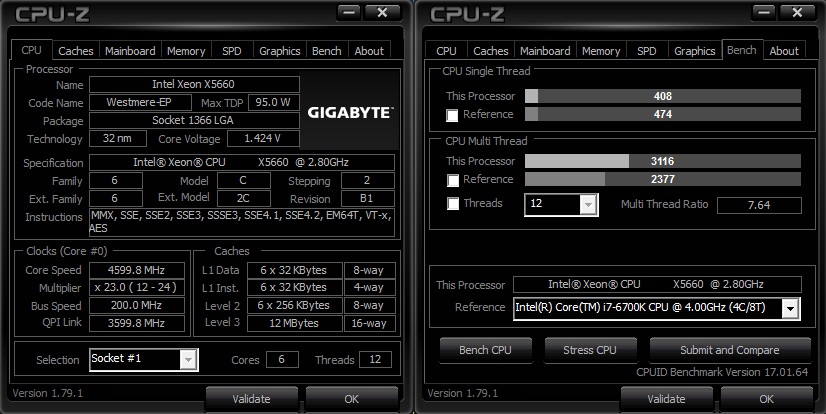Click Validate in right window
This screenshot has width=826, height=414.
[x=666, y=399]
